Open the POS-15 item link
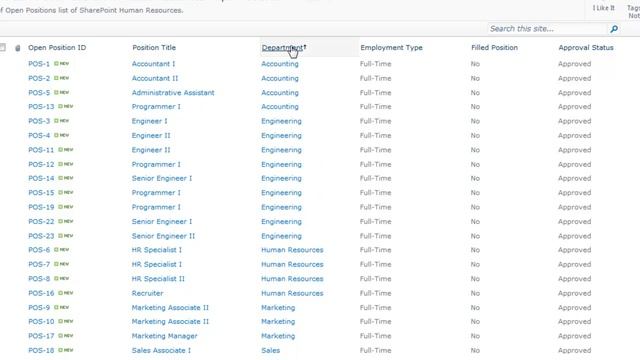640x360 pixels. click(41, 193)
